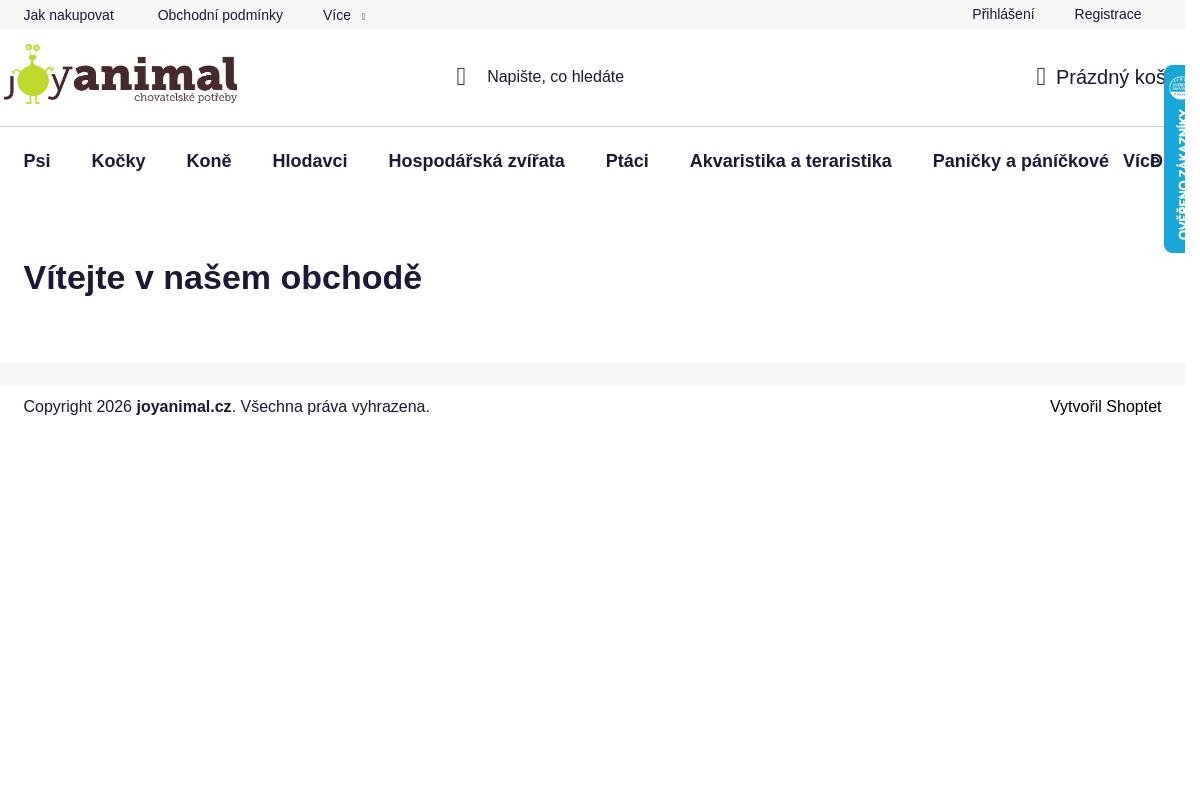Expand the Více menu in the top bar

pyautogui.click(x=340, y=15)
